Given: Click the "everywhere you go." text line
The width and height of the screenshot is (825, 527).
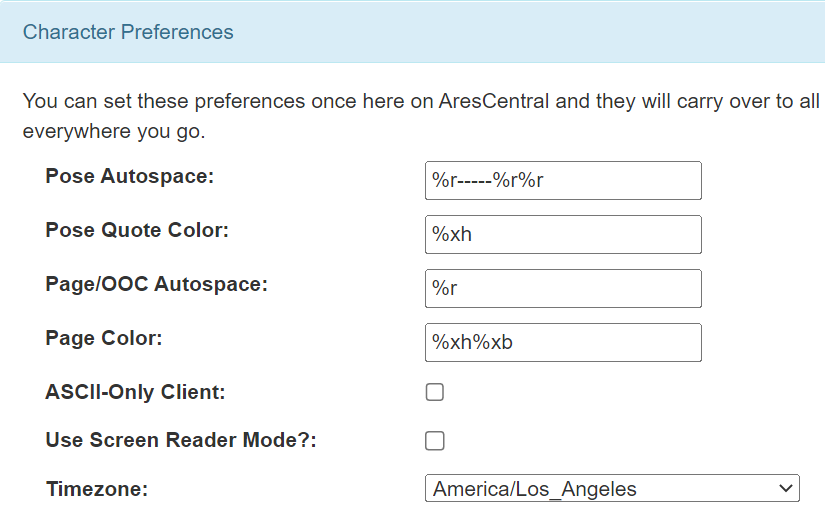Looking at the screenshot, I should pyautogui.click(x=113, y=131).
